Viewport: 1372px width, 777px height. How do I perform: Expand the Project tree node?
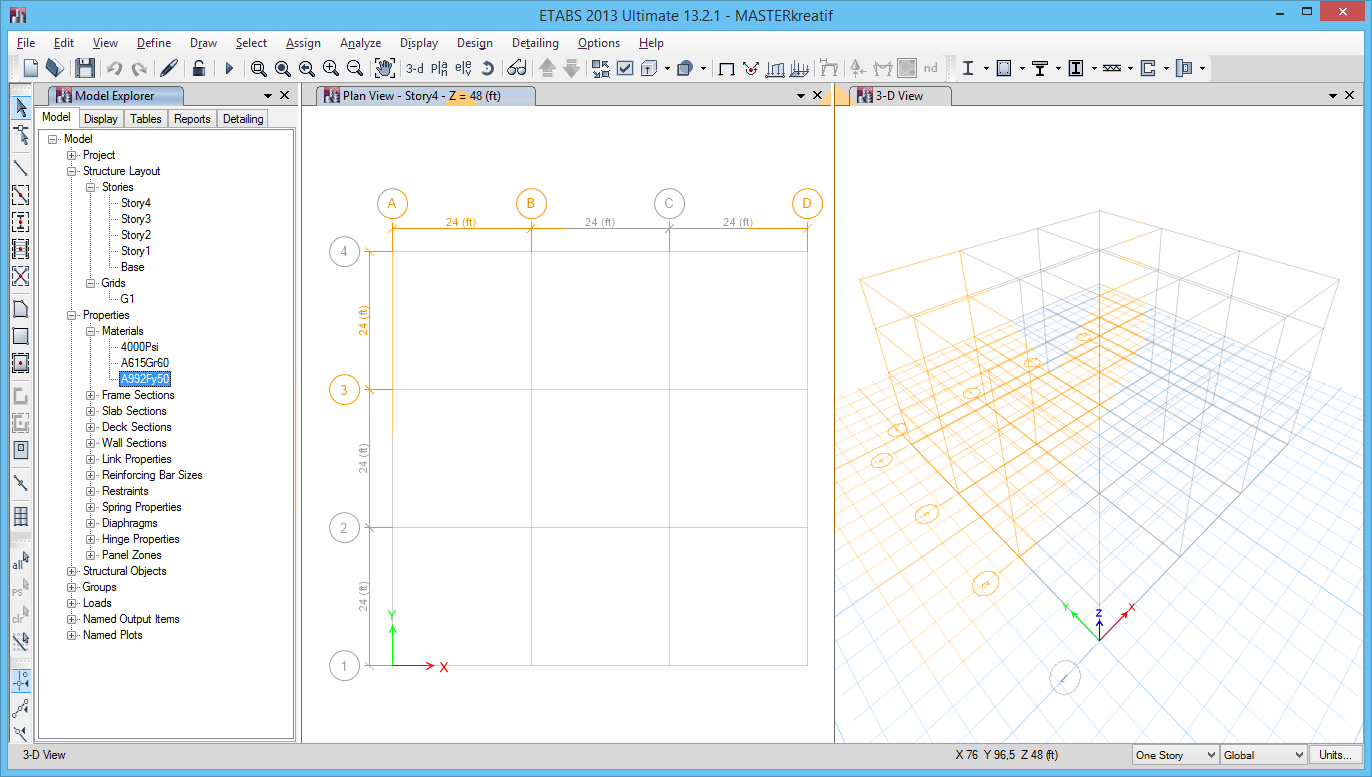72,155
